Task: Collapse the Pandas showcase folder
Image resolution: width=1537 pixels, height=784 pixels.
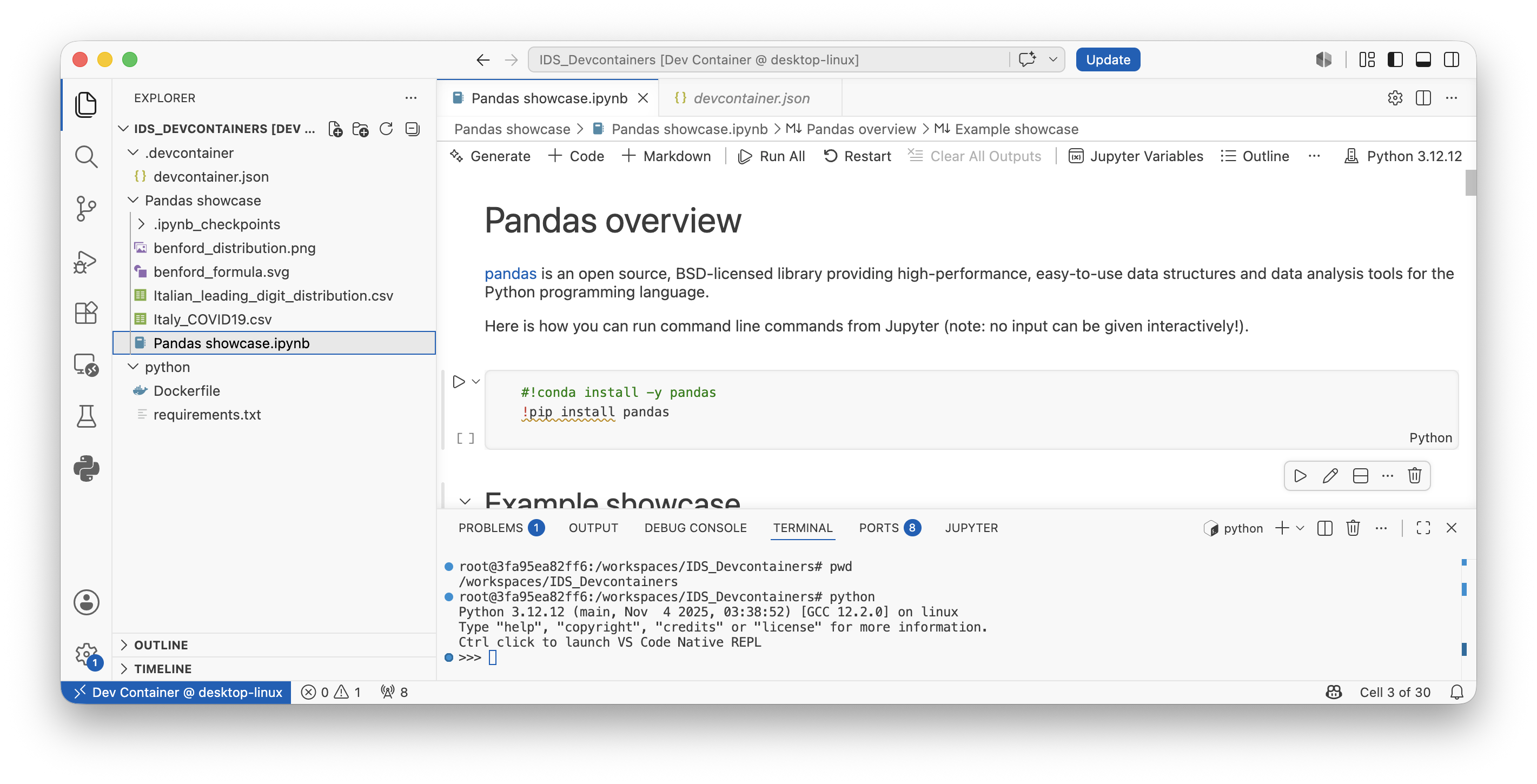Action: click(134, 201)
